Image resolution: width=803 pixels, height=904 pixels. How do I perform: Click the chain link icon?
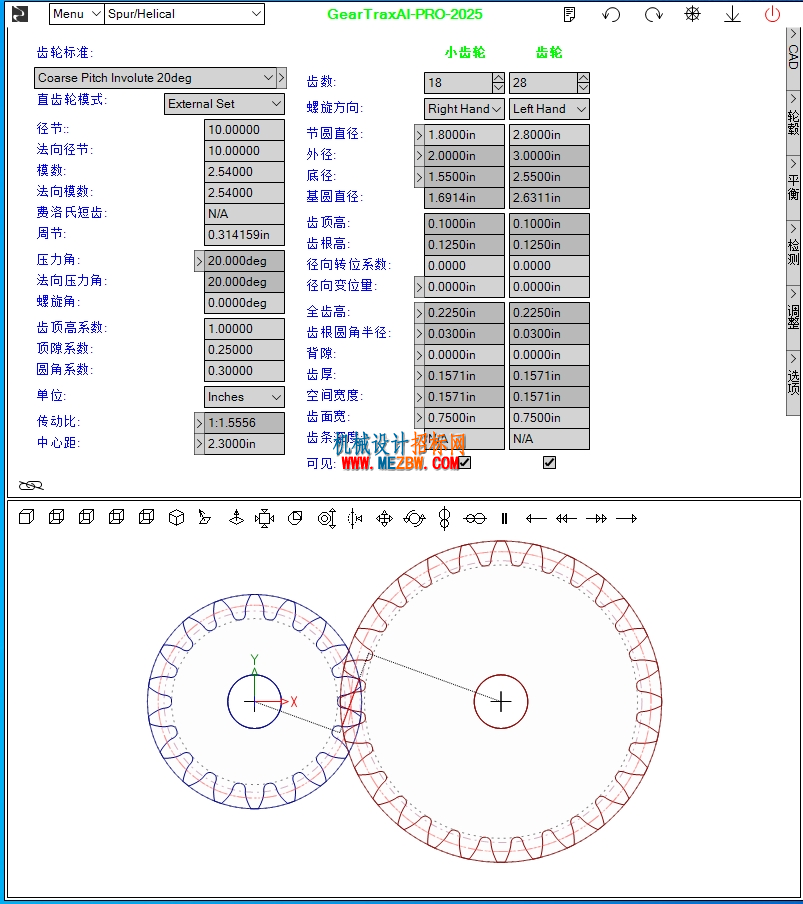31,485
